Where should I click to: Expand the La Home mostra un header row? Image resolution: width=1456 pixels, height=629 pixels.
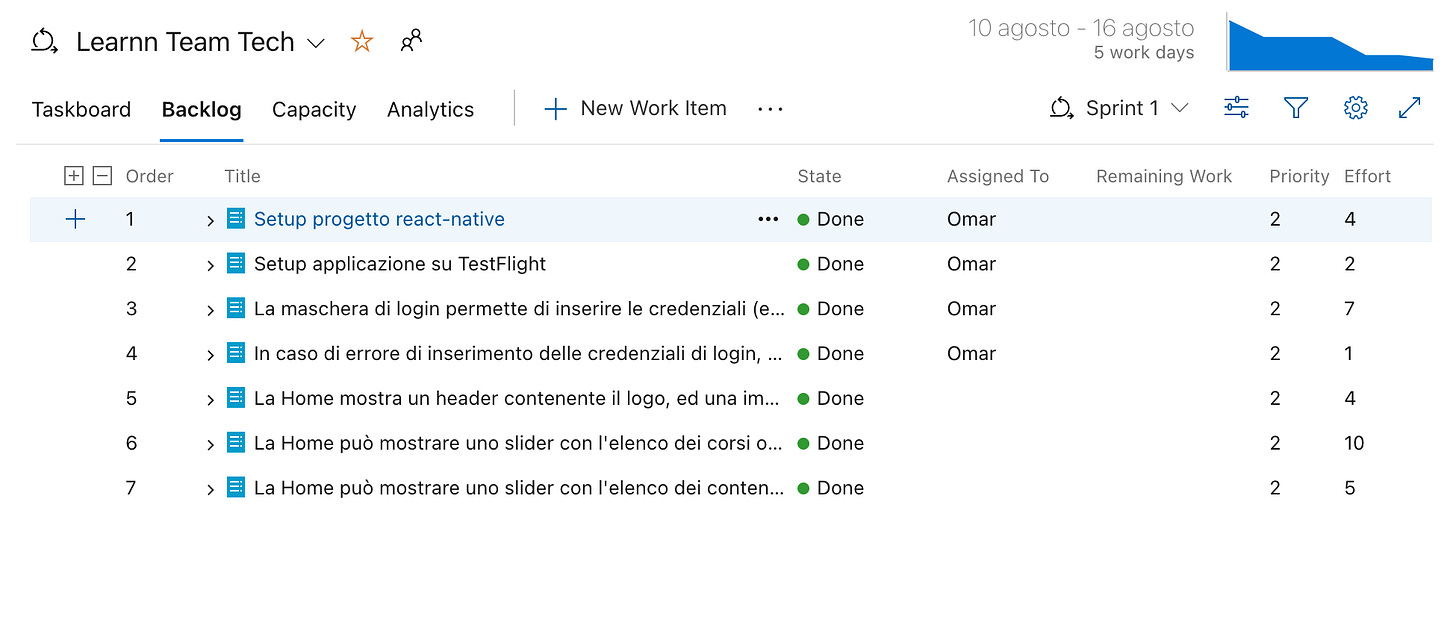coord(210,399)
